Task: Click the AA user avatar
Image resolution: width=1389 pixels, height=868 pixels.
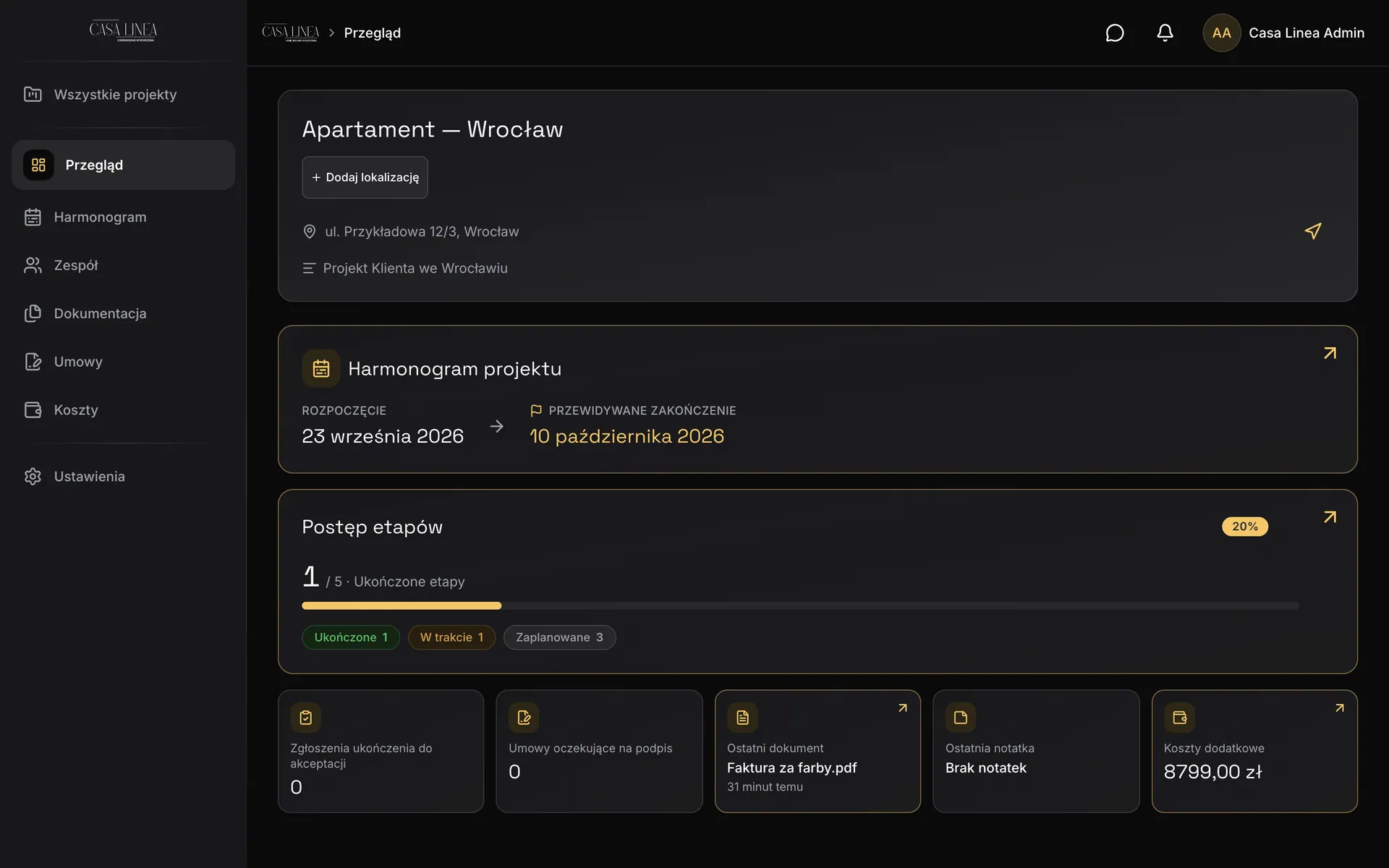Action: pyautogui.click(x=1221, y=33)
